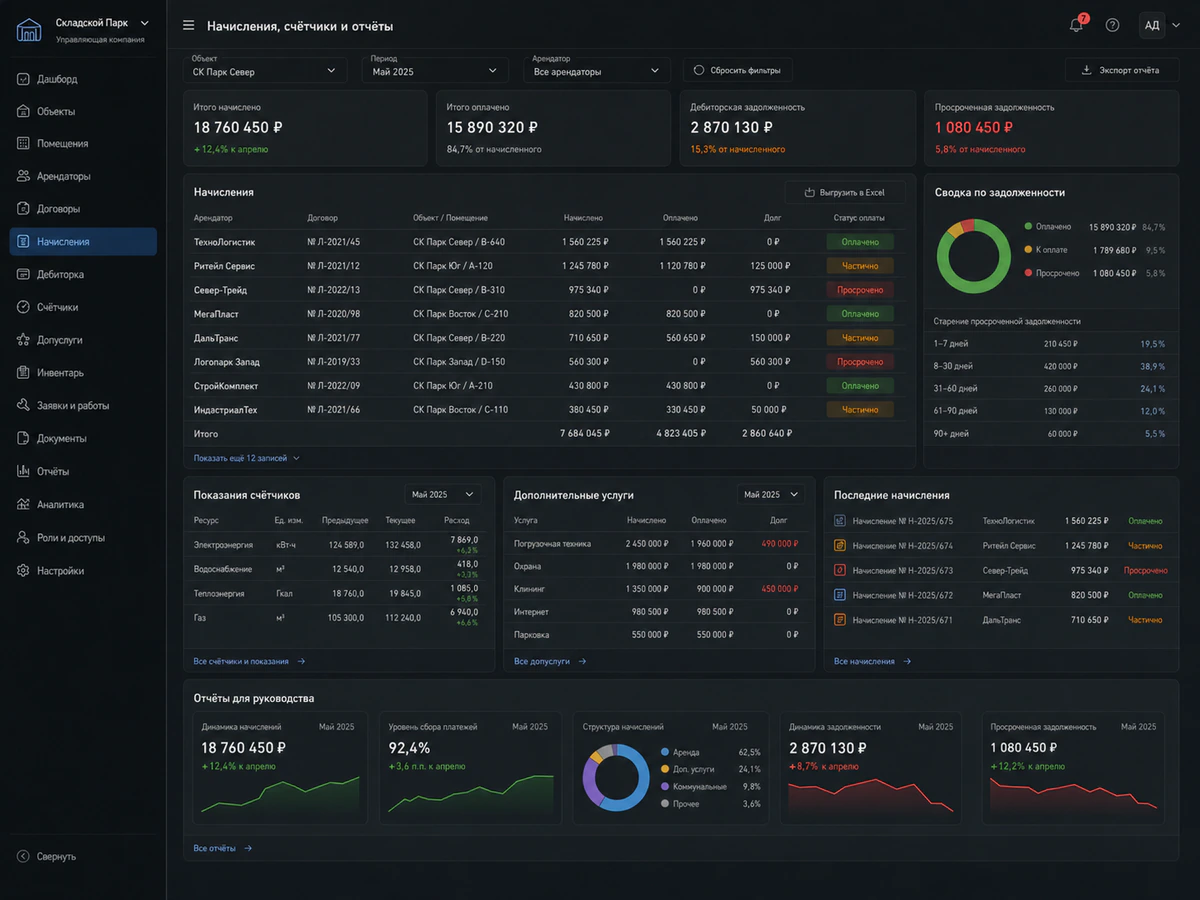Open Май 2025 dropdown in Показания счётчиков
Viewport: 1200px width, 900px height.
[442, 494]
